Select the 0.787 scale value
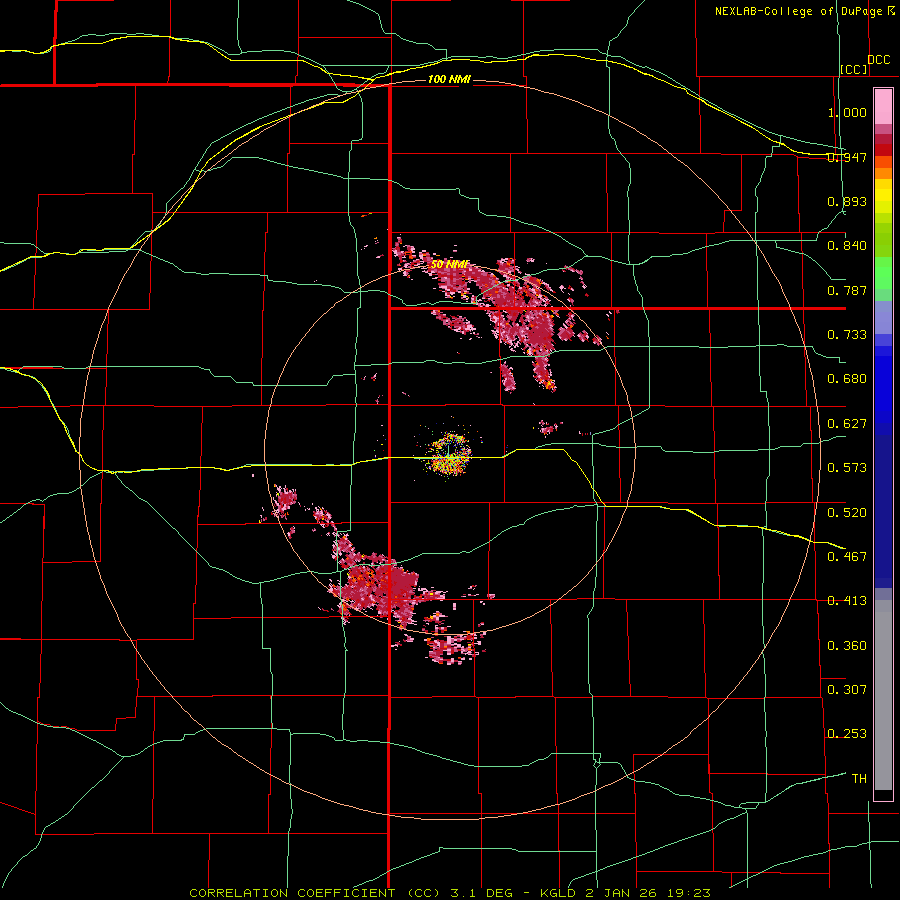 847,290
